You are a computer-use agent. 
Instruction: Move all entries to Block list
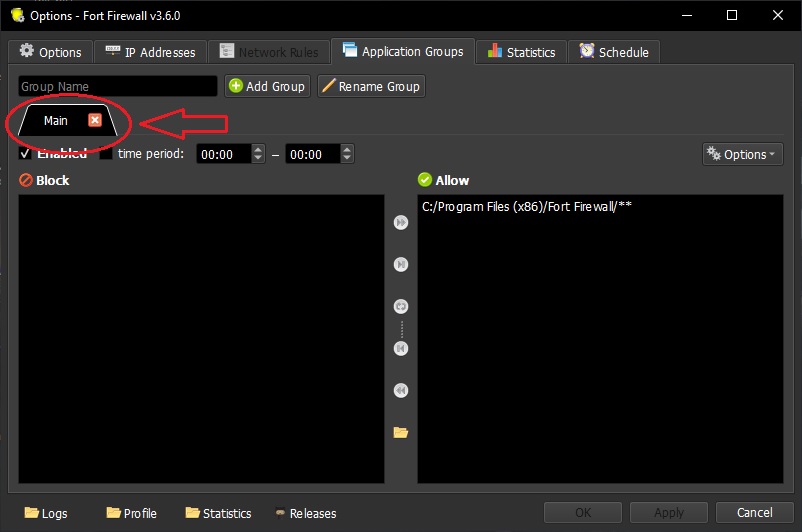tap(401, 390)
